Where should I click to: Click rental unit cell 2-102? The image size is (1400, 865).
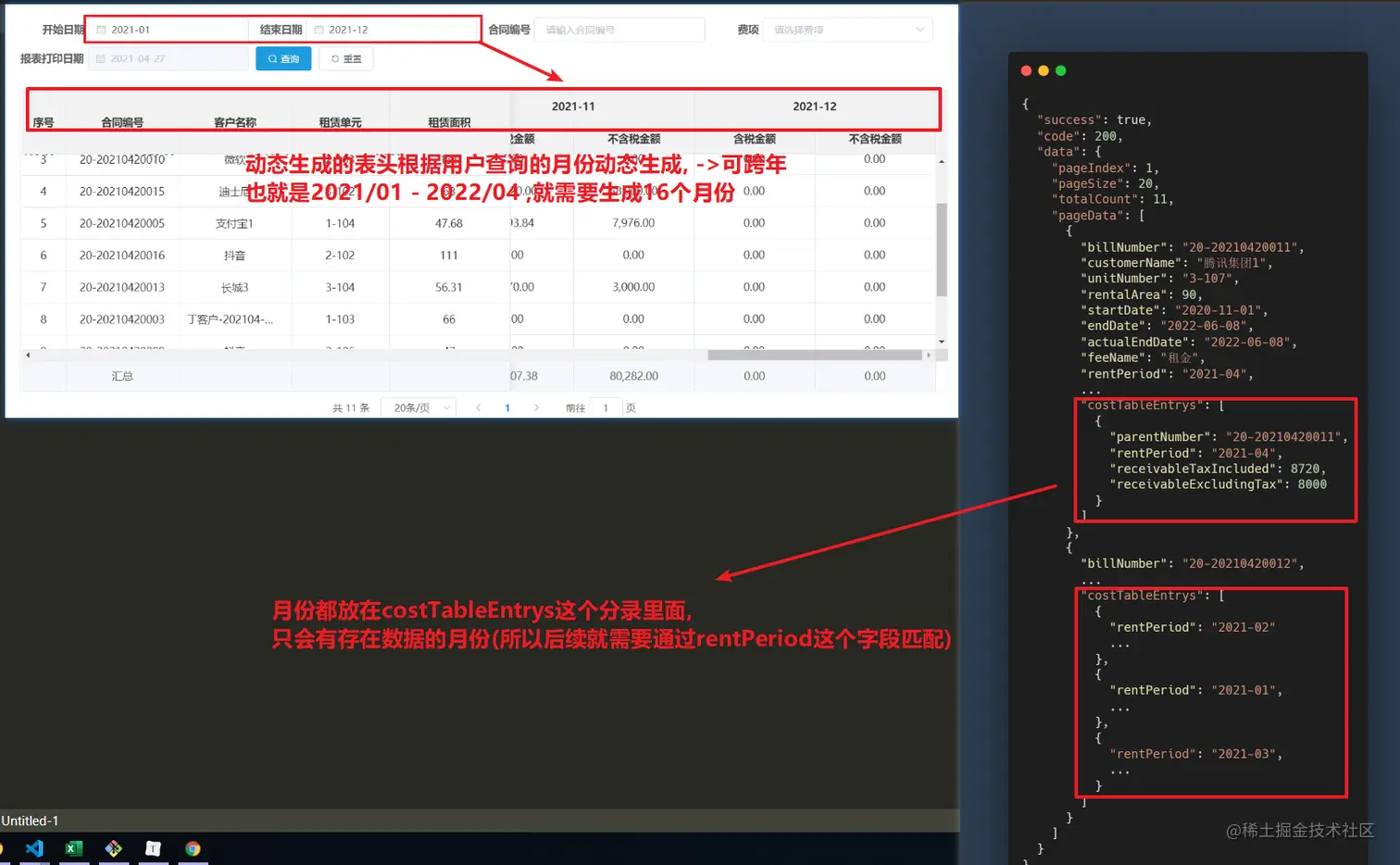(340, 256)
